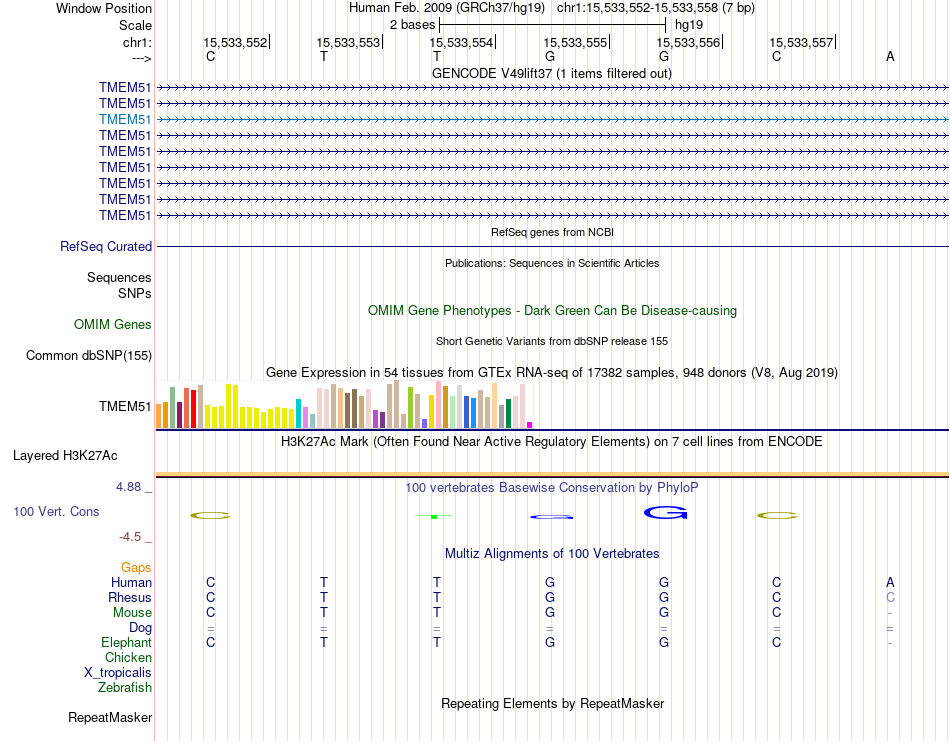Click the RefSeq Curated track label
Image resolution: width=950 pixels, height=741 pixels.
click(x=106, y=247)
